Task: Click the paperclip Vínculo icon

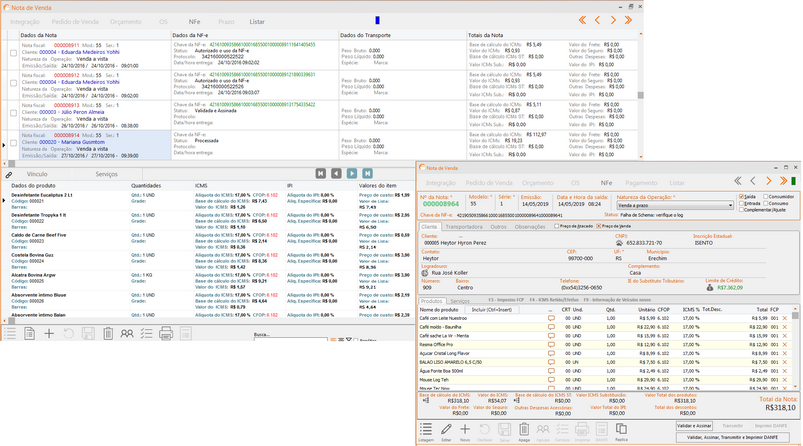Action: pyautogui.click(x=9, y=175)
